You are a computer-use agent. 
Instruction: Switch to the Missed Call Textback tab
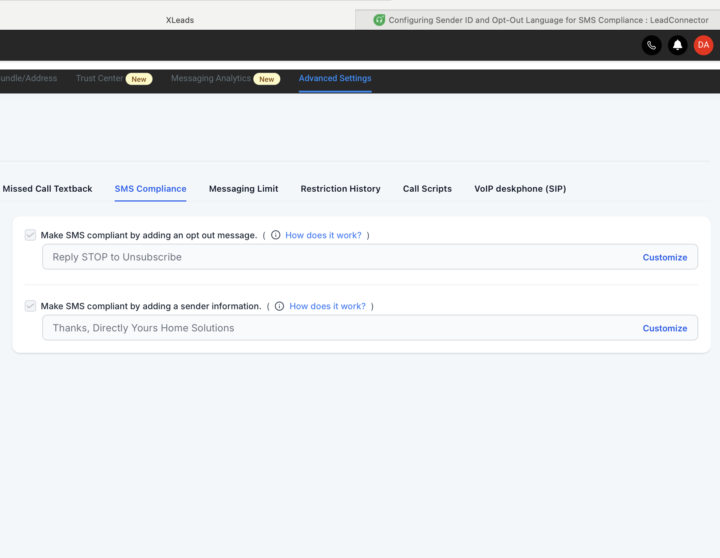pos(47,189)
